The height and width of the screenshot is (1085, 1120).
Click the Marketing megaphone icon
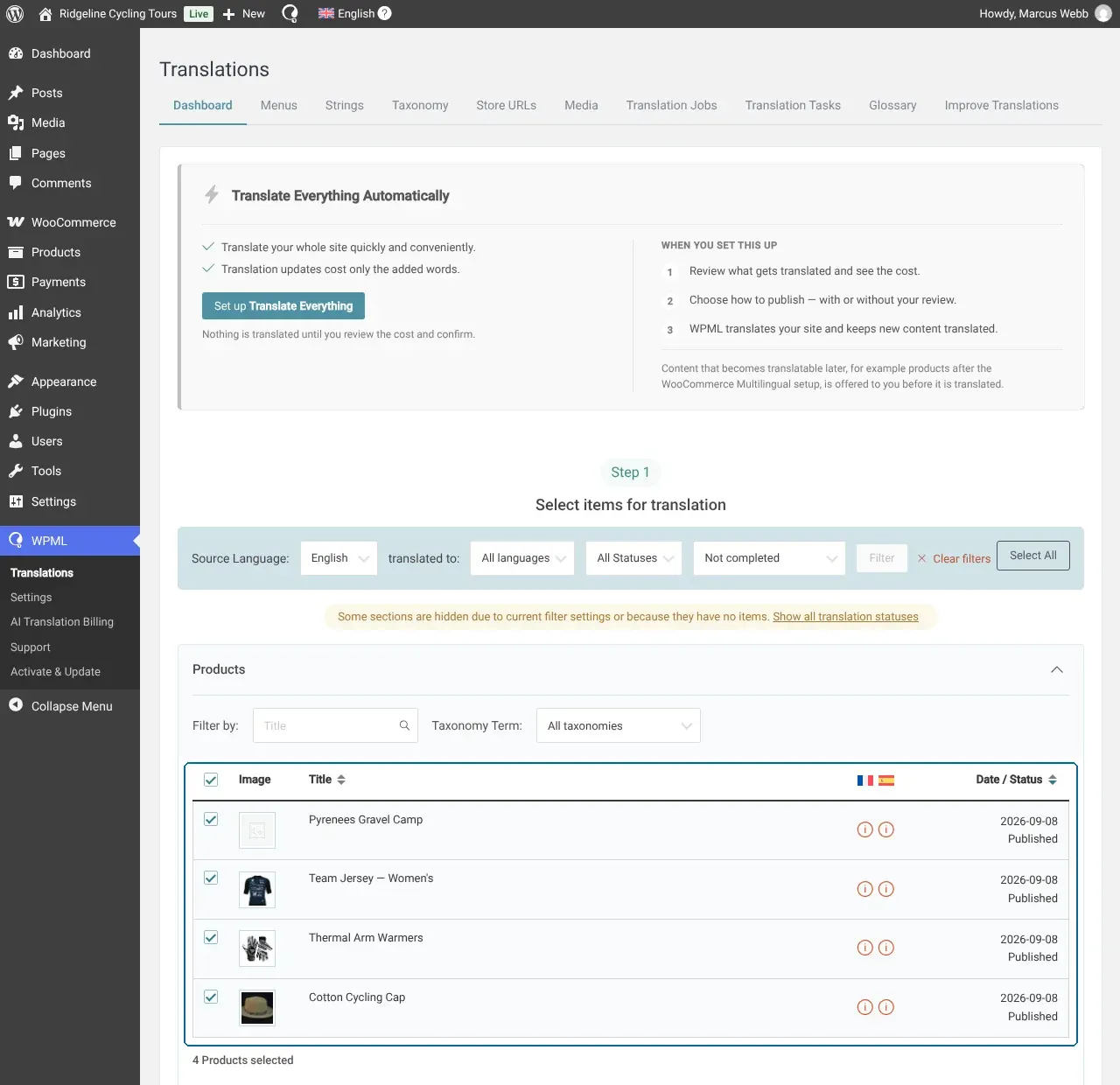click(x=16, y=342)
